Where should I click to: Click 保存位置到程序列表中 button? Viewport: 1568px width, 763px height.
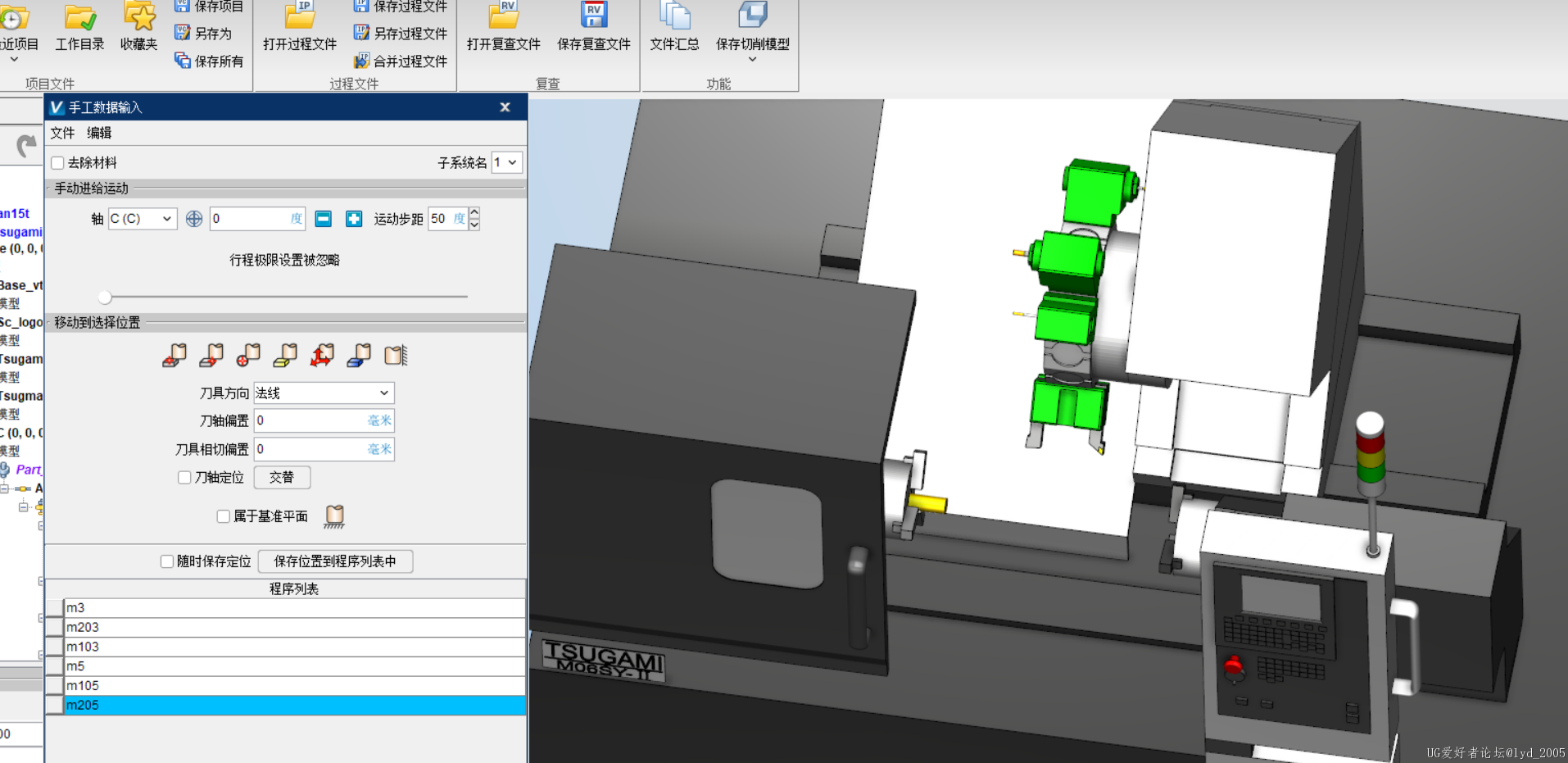pyautogui.click(x=335, y=561)
